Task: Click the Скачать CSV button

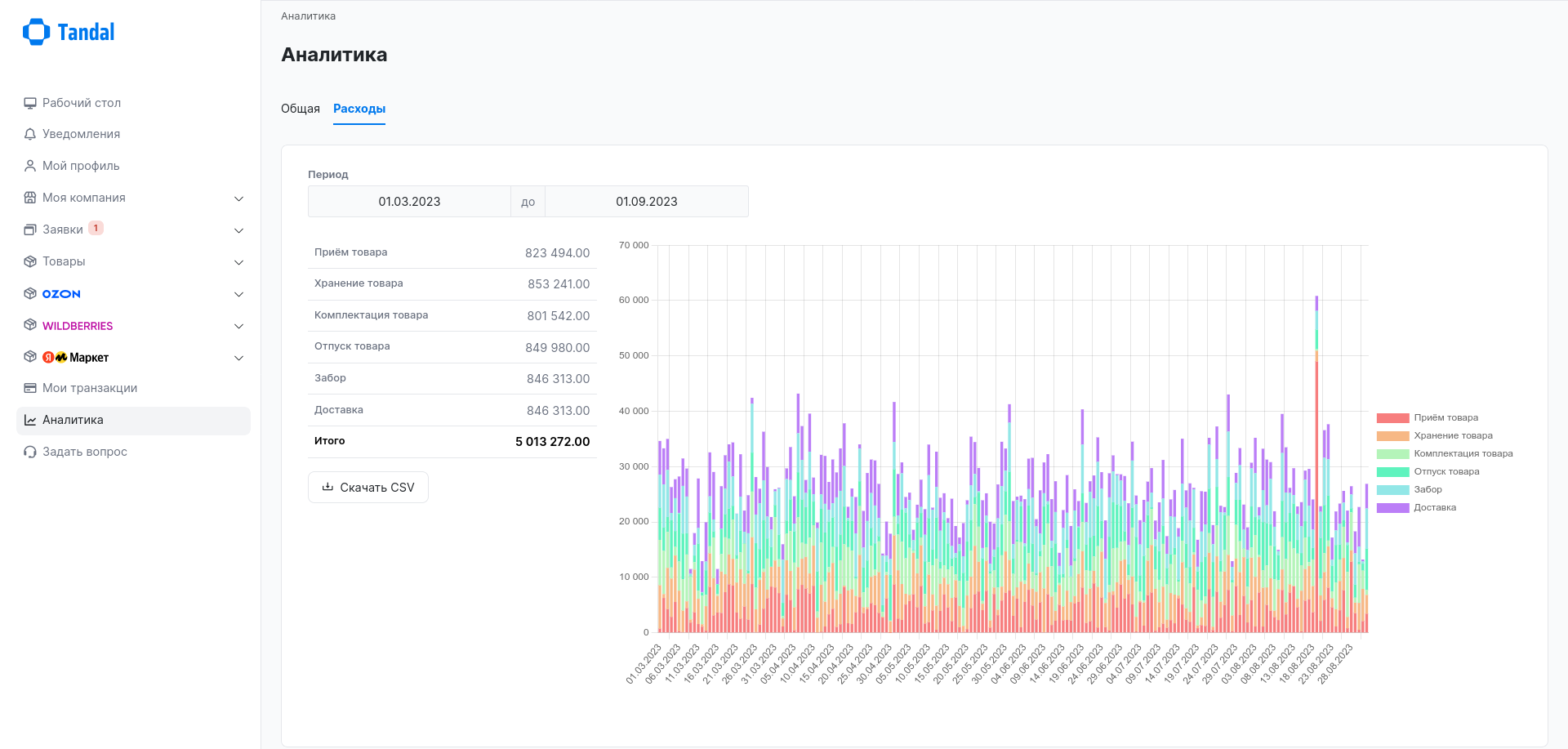Action: (368, 487)
